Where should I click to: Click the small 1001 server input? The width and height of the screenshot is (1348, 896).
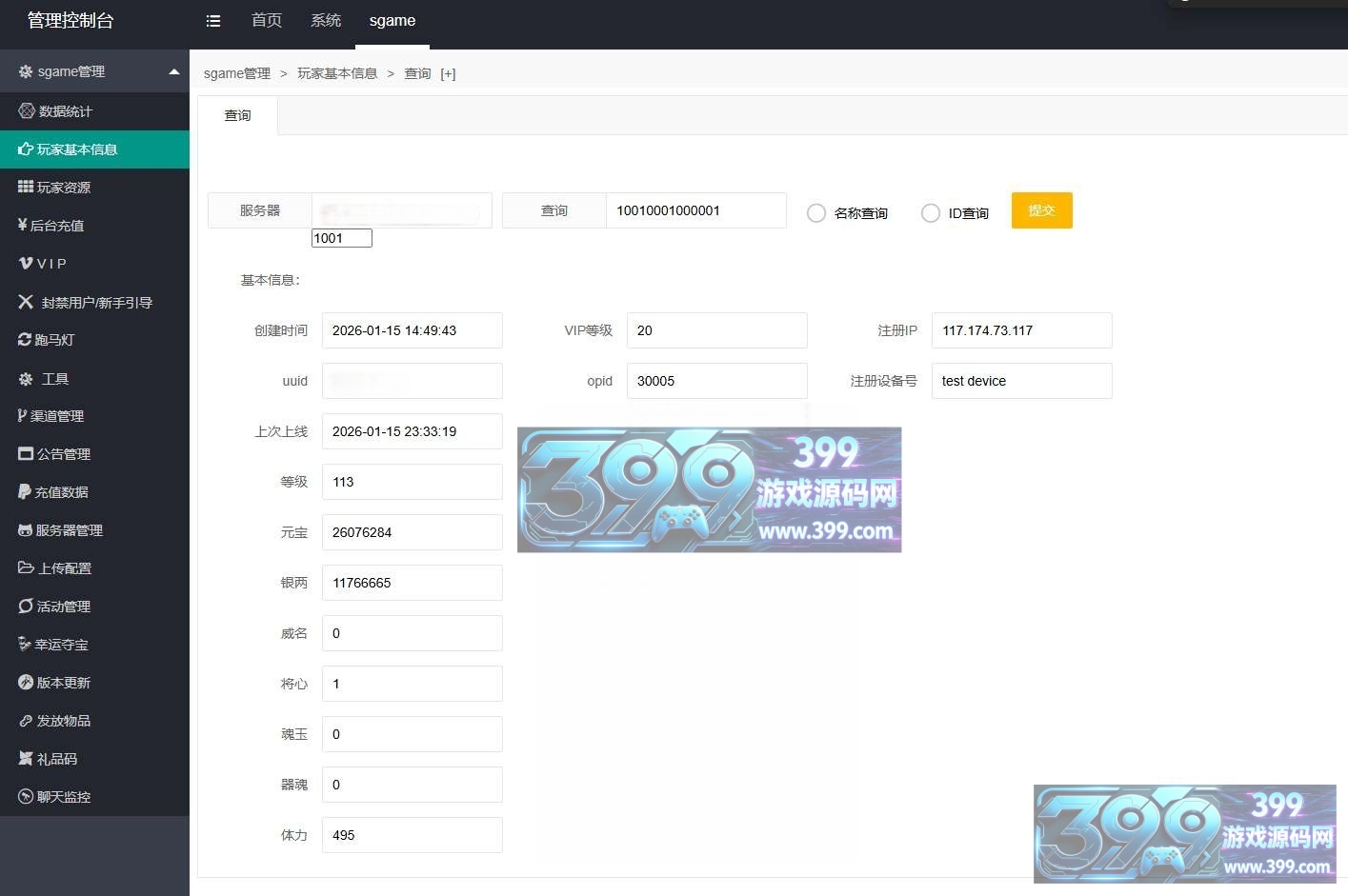[342, 238]
